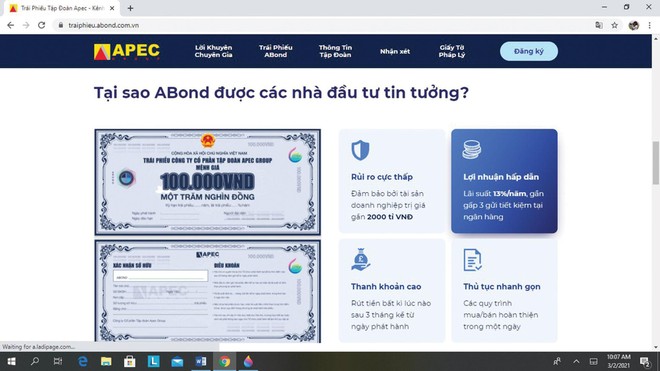The height and width of the screenshot is (371, 660).
Task: Open the translate page icon
Action: pyautogui.click(x=599, y=25)
